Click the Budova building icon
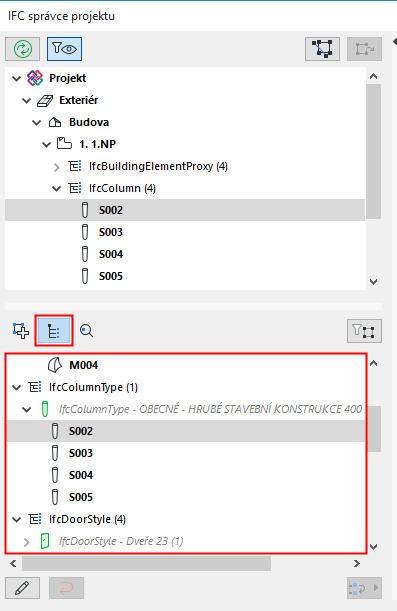This screenshot has height=611, width=397. [x=55, y=122]
